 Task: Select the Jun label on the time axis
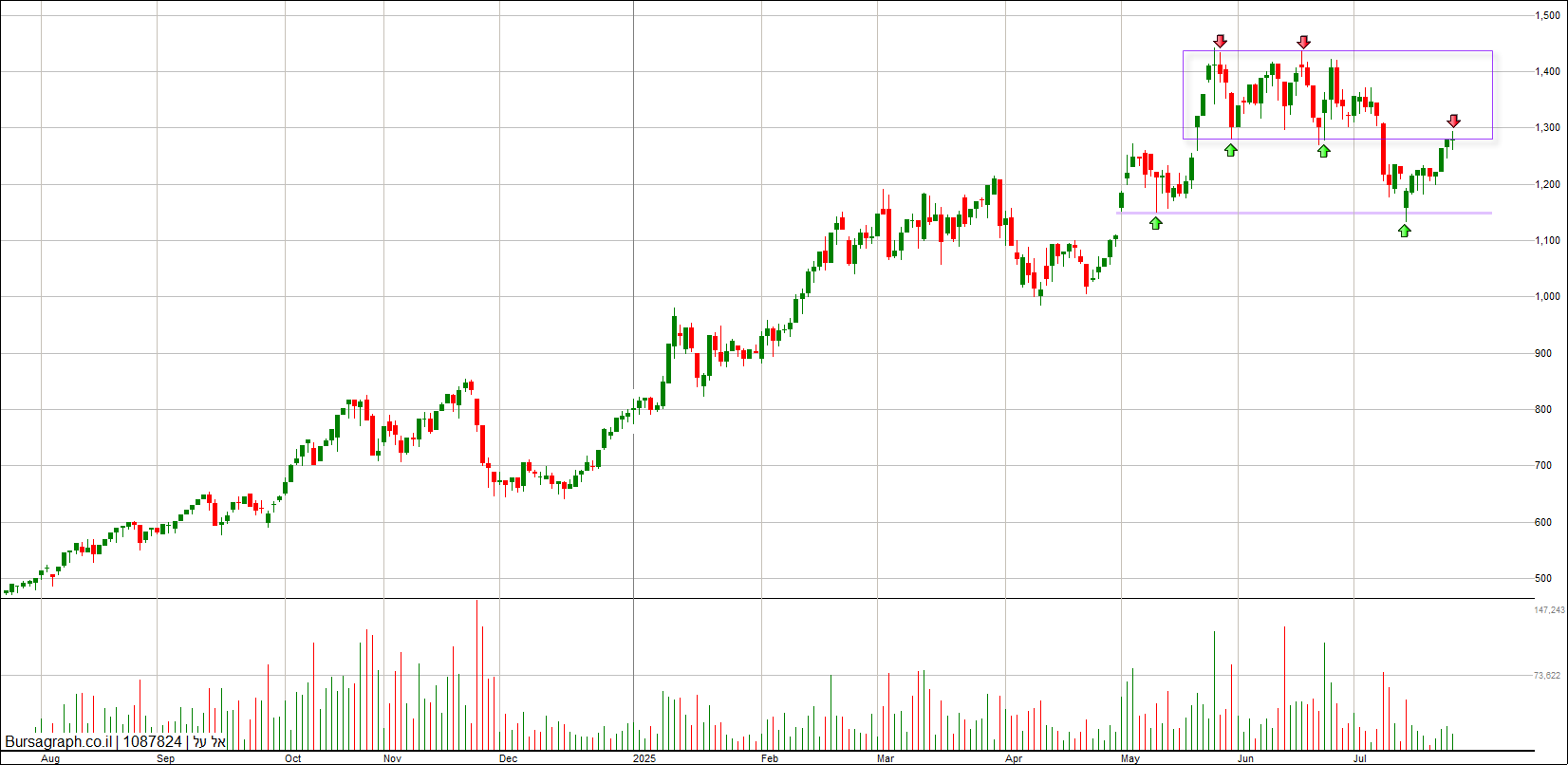tap(1245, 759)
